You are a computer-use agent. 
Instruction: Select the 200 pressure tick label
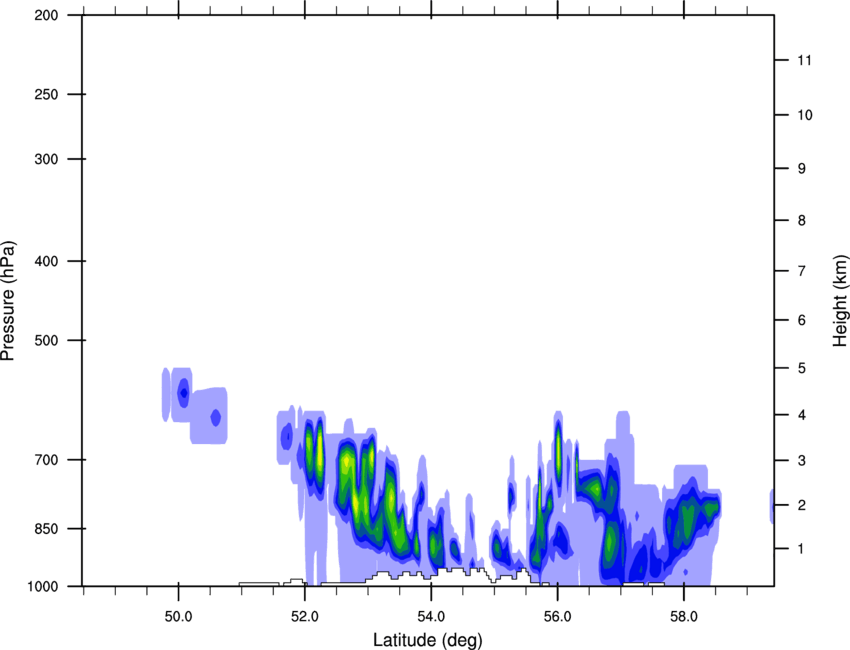pos(44,16)
